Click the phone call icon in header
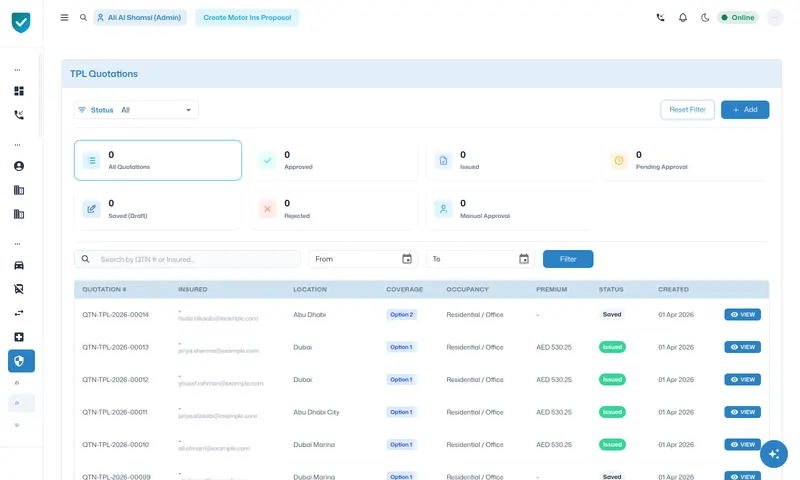Image resolution: width=800 pixels, height=480 pixels. 660,17
